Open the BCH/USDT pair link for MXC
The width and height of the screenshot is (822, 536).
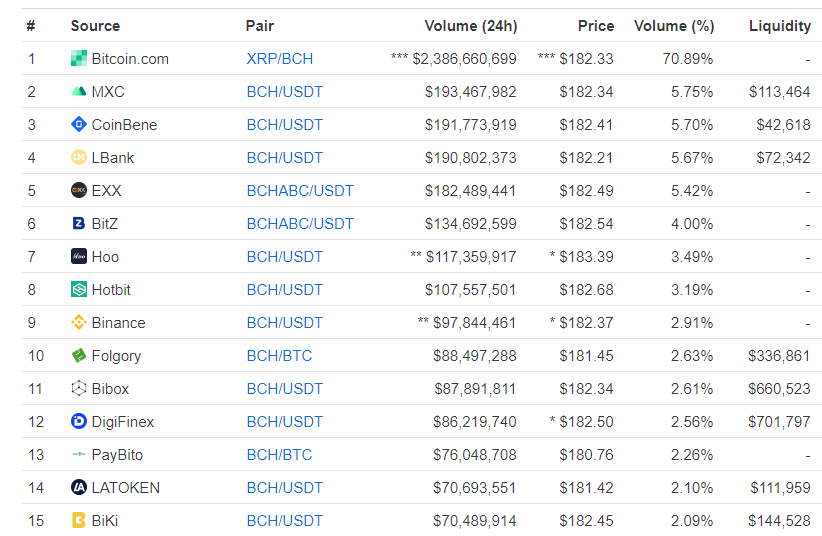285,92
